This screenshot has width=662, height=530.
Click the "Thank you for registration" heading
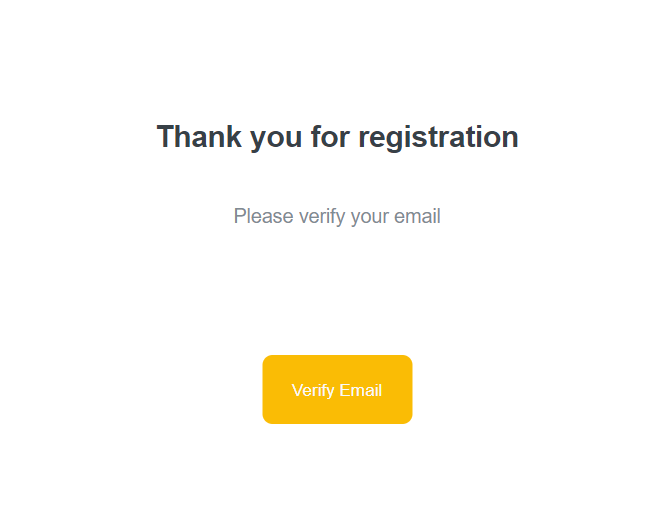(337, 137)
